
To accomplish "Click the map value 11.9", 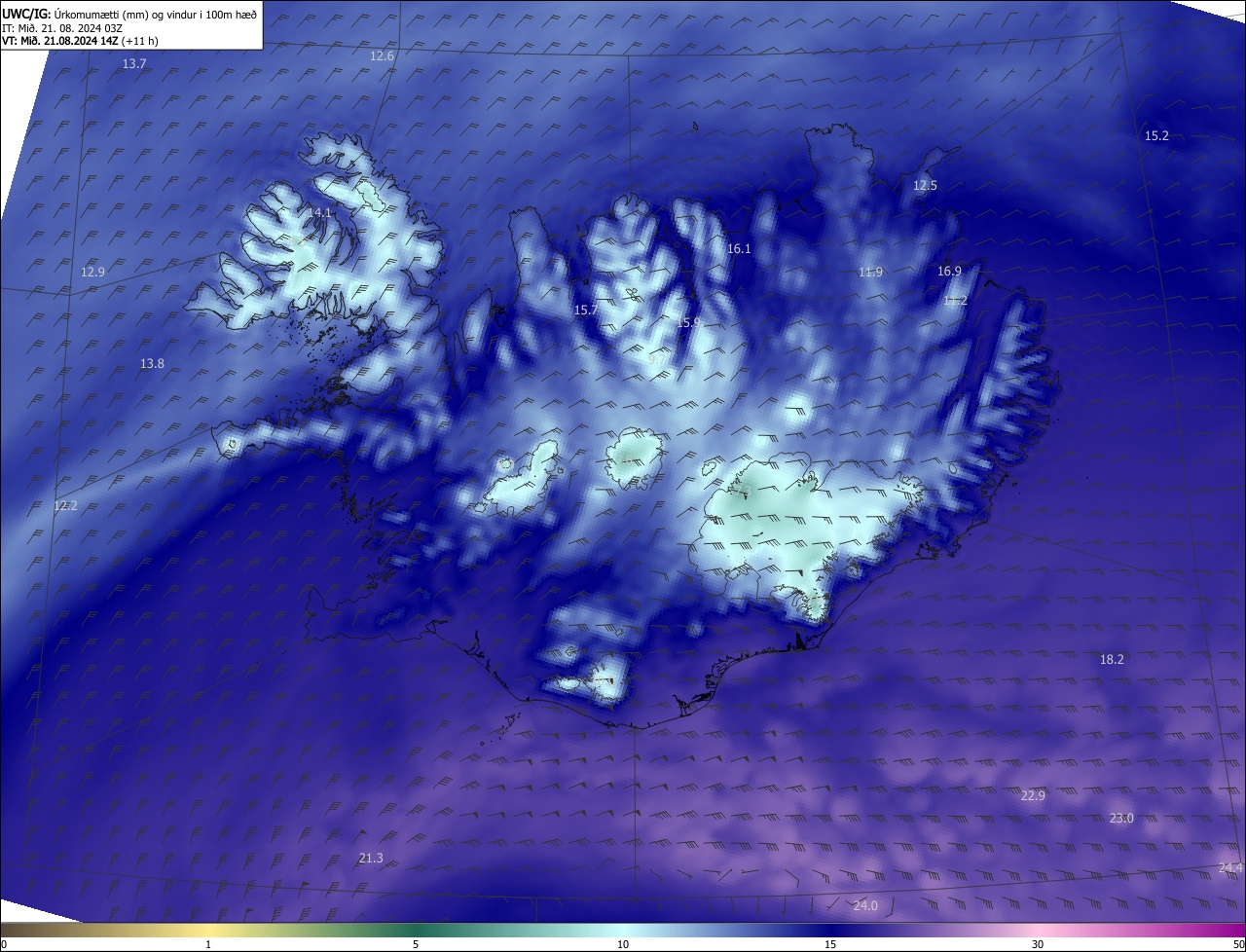I will point(870,273).
